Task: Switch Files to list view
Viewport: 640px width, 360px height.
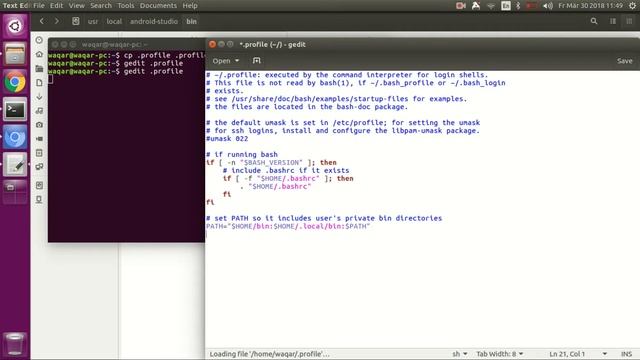Action: [613, 21]
